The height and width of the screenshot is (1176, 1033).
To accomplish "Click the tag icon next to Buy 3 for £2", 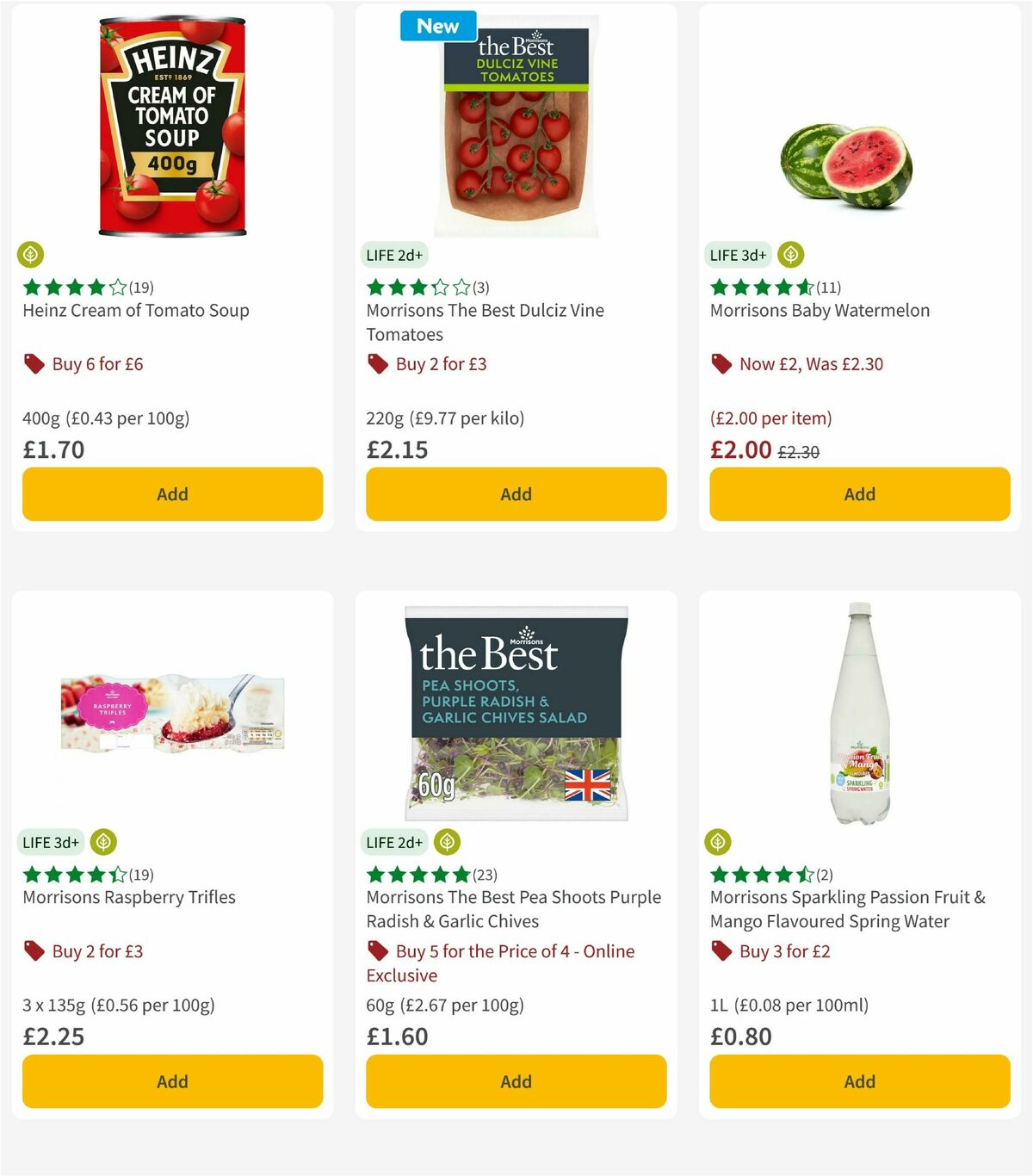I will (x=721, y=951).
